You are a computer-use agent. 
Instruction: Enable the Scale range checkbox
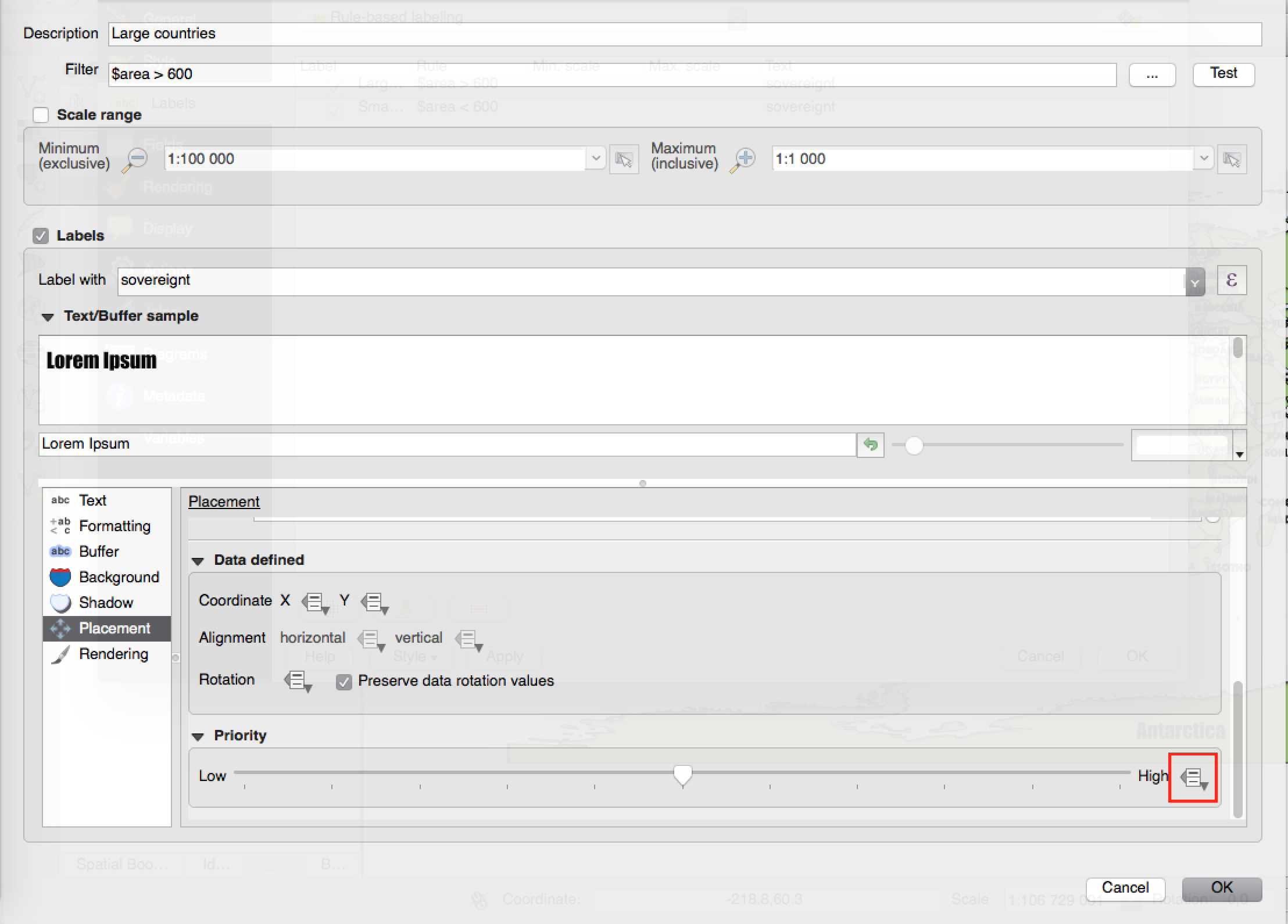41,115
